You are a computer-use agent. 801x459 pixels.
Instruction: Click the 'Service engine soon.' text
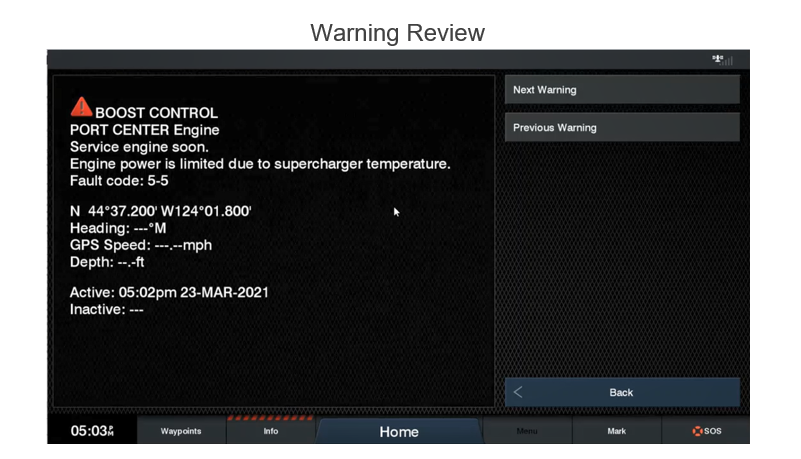click(x=139, y=147)
